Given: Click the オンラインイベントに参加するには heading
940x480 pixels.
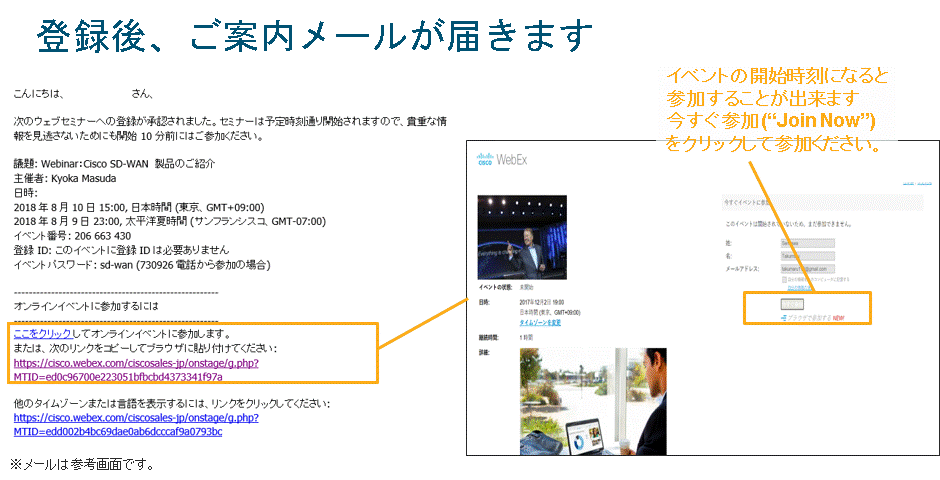Looking at the screenshot, I should point(86,306).
